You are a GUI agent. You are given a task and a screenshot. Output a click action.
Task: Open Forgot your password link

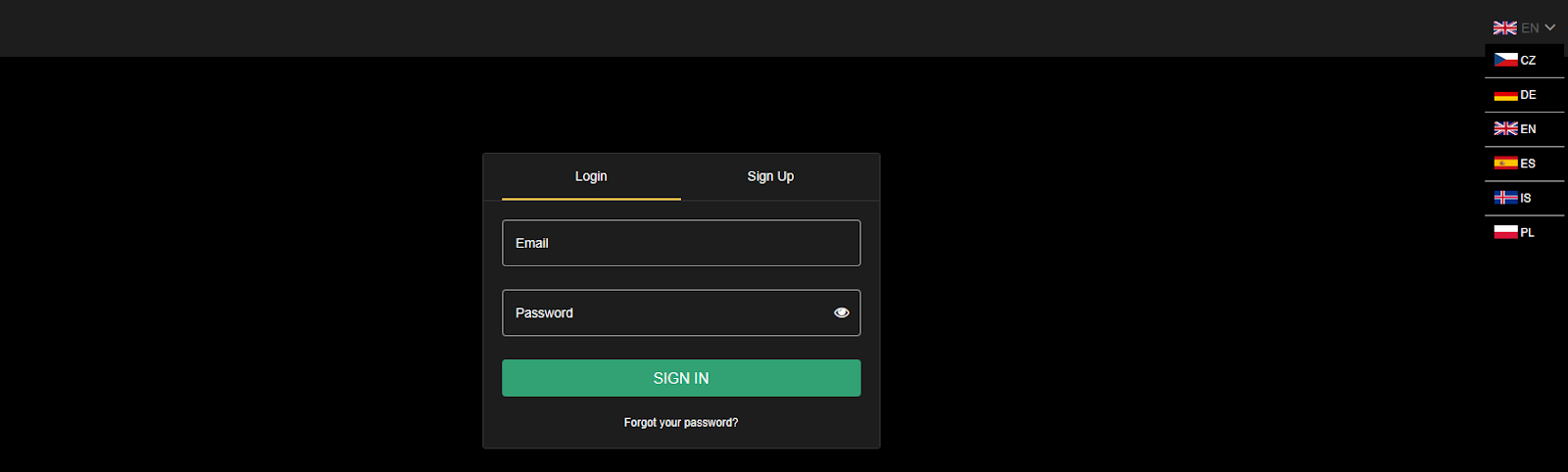(681, 422)
